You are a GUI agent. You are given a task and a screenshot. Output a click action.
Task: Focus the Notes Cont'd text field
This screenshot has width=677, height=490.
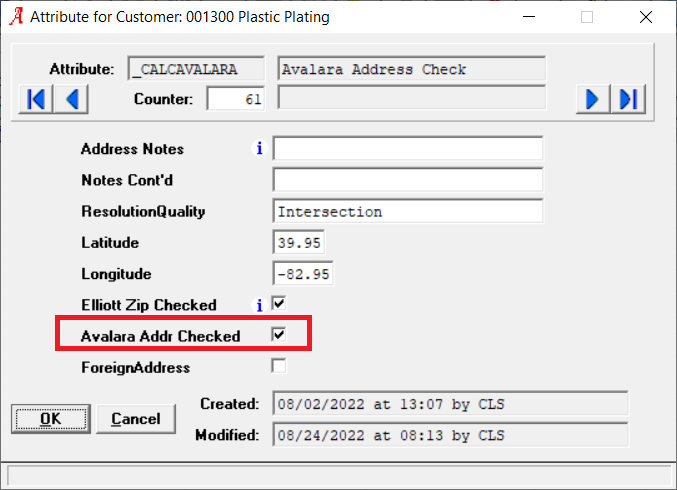pyautogui.click(x=407, y=180)
